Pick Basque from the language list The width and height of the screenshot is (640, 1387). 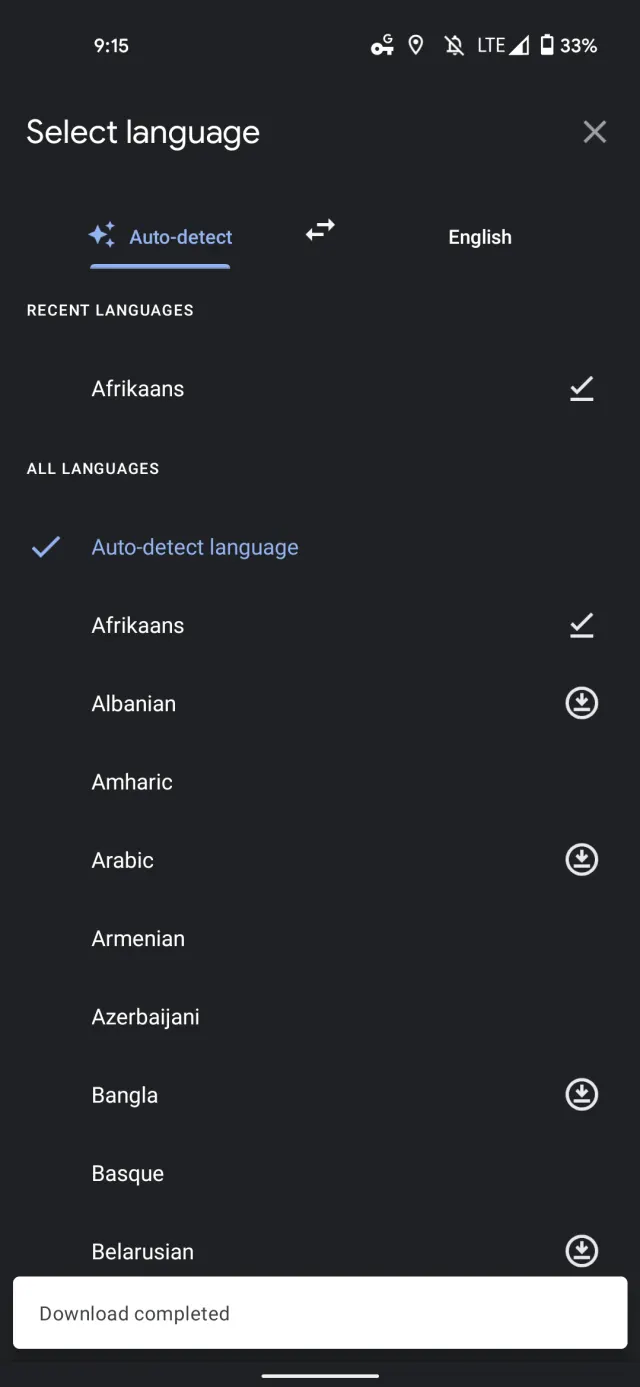click(x=128, y=1173)
